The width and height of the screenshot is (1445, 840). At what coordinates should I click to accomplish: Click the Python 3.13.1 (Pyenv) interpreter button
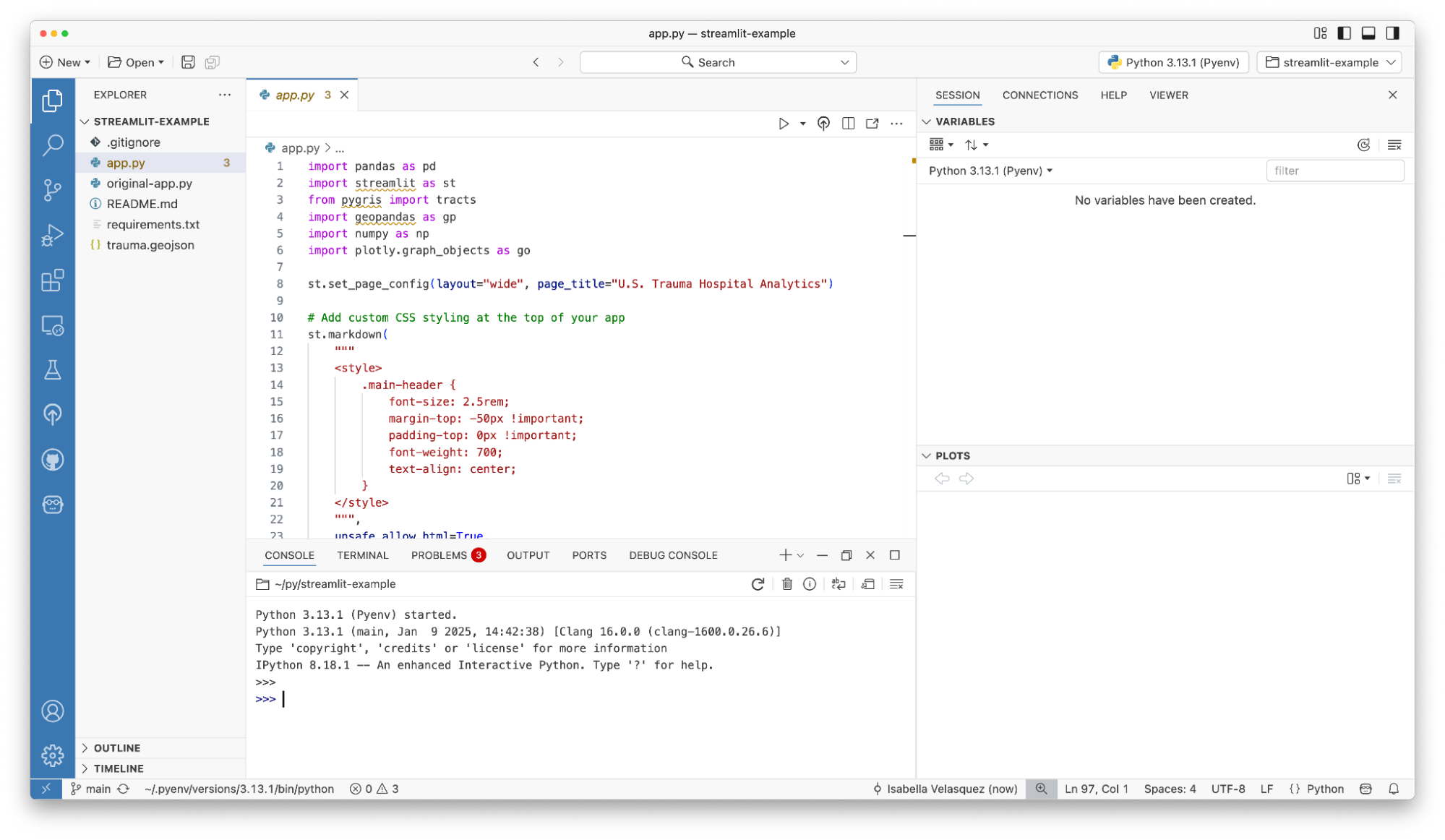point(1173,62)
